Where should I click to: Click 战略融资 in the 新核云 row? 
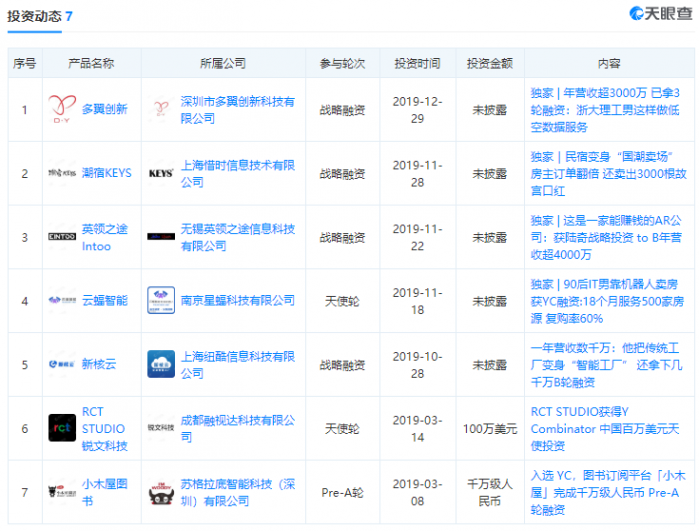tap(342, 365)
